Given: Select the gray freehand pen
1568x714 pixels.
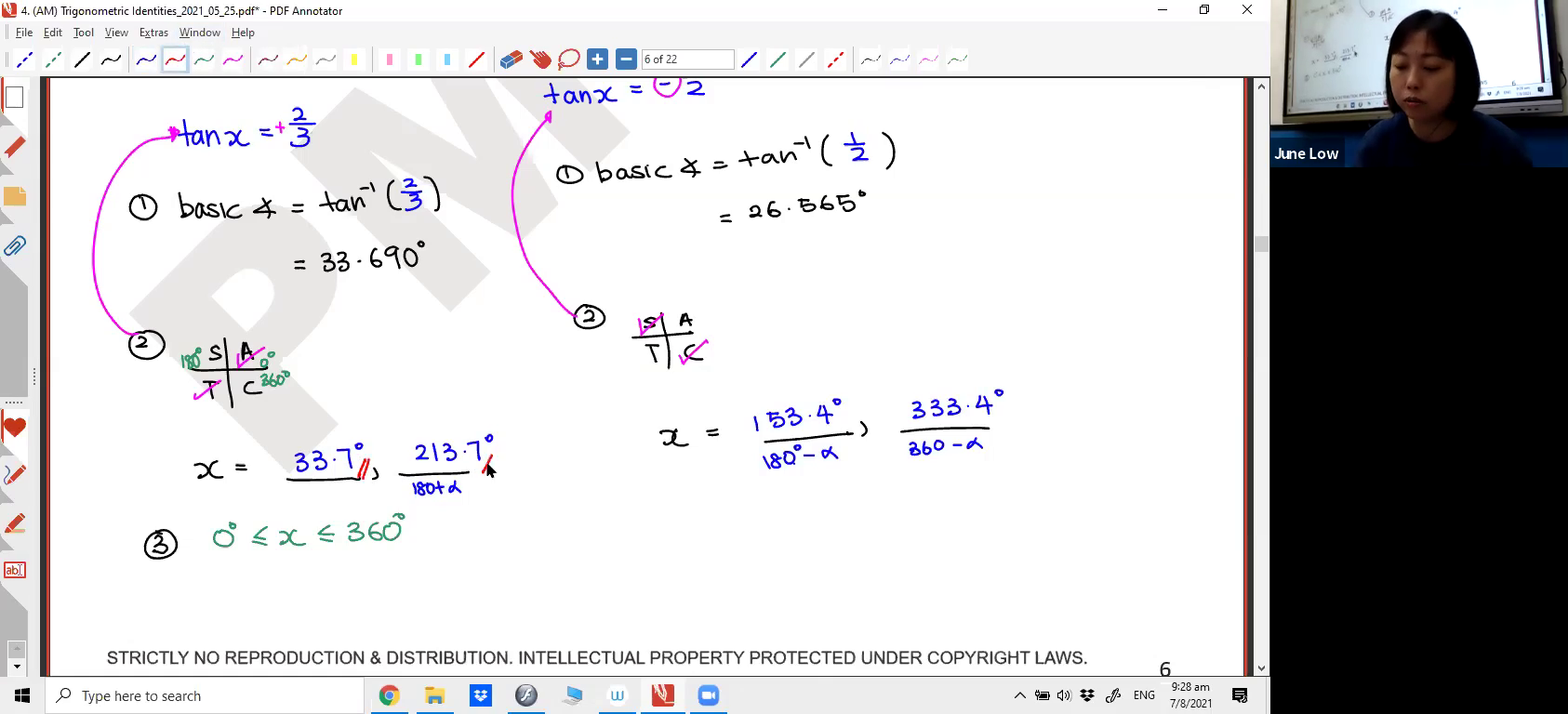Looking at the screenshot, I should point(326,59).
